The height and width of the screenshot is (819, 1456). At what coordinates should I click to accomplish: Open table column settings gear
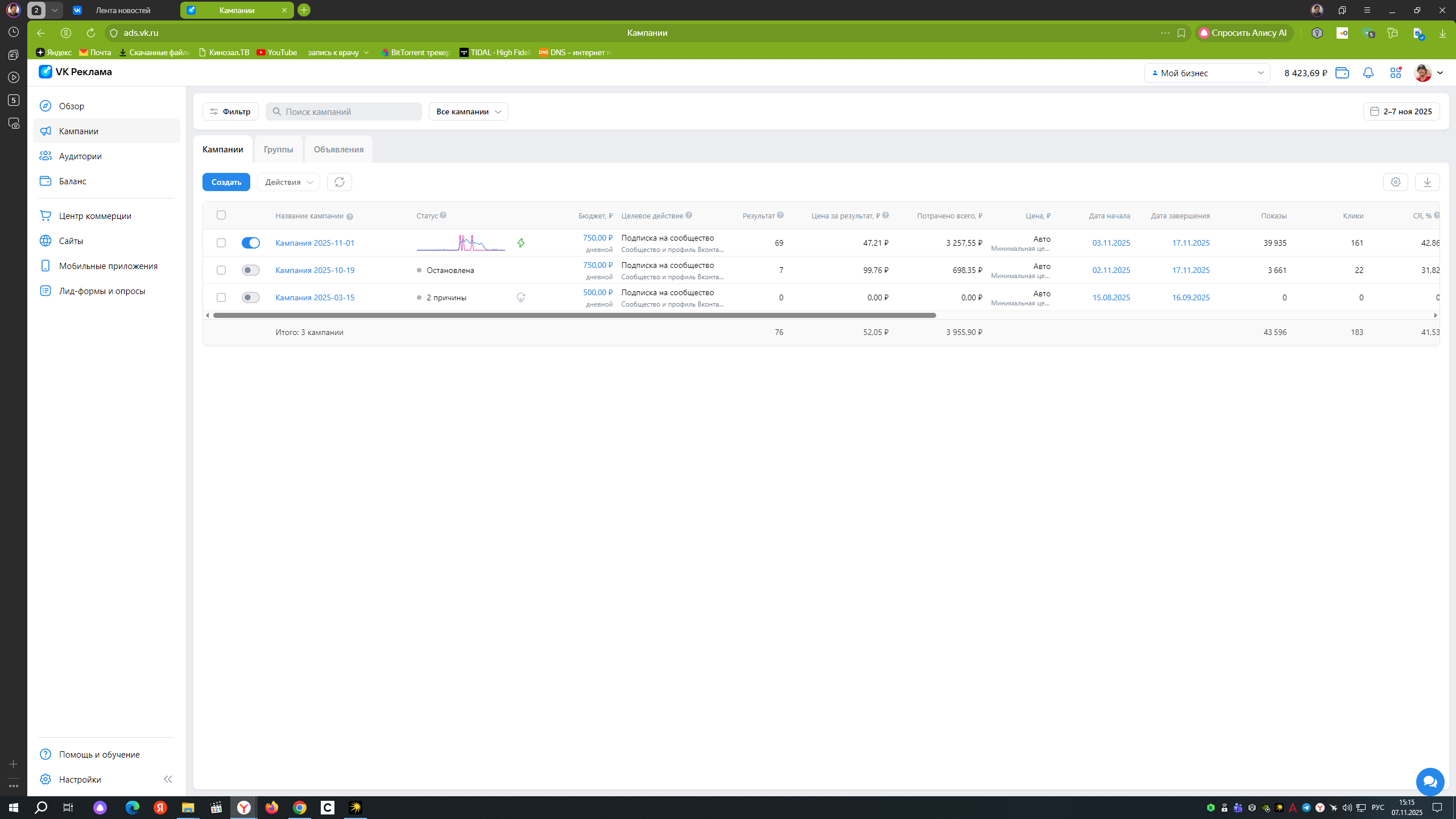click(x=1395, y=182)
